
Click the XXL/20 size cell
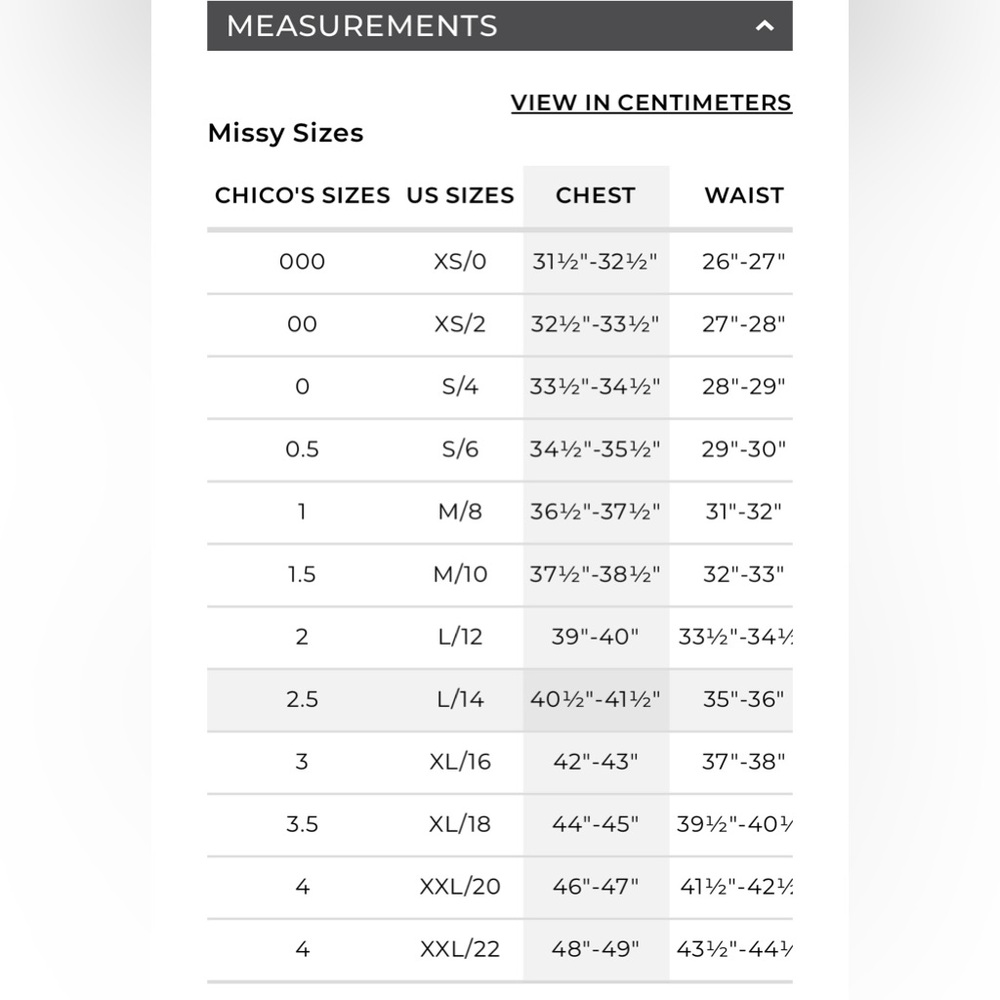point(460,887)
